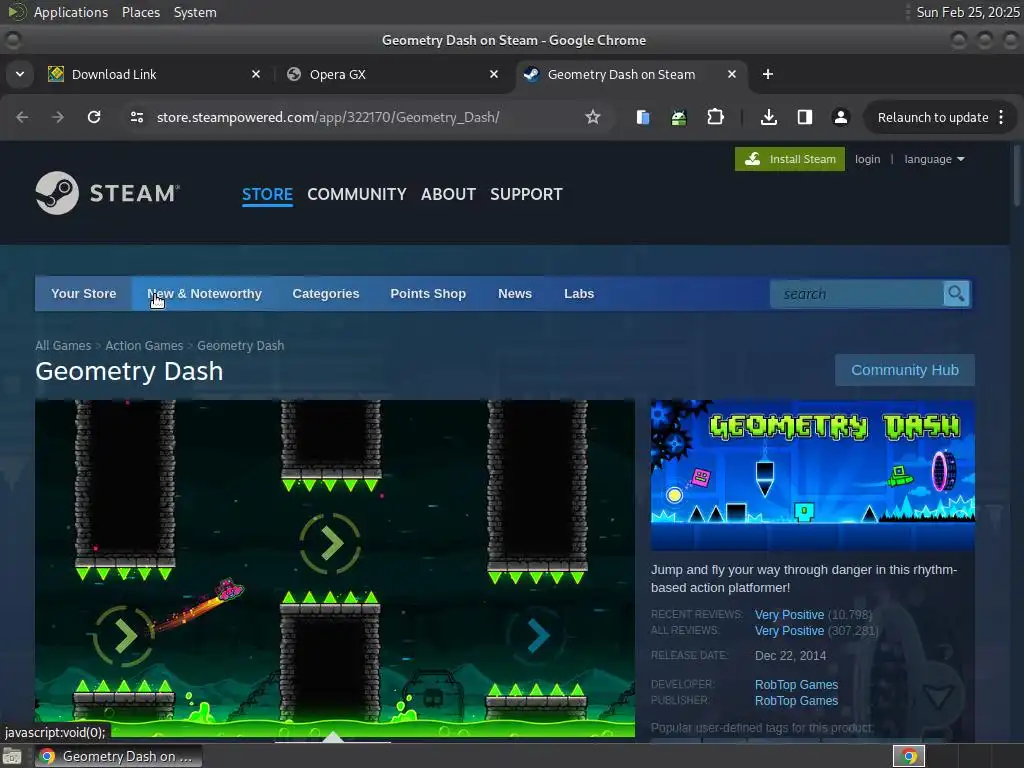The image size is (1024, 768).
Task: Open the System menu in top panel
Action: pyautogui.click(x=195, y=12)
